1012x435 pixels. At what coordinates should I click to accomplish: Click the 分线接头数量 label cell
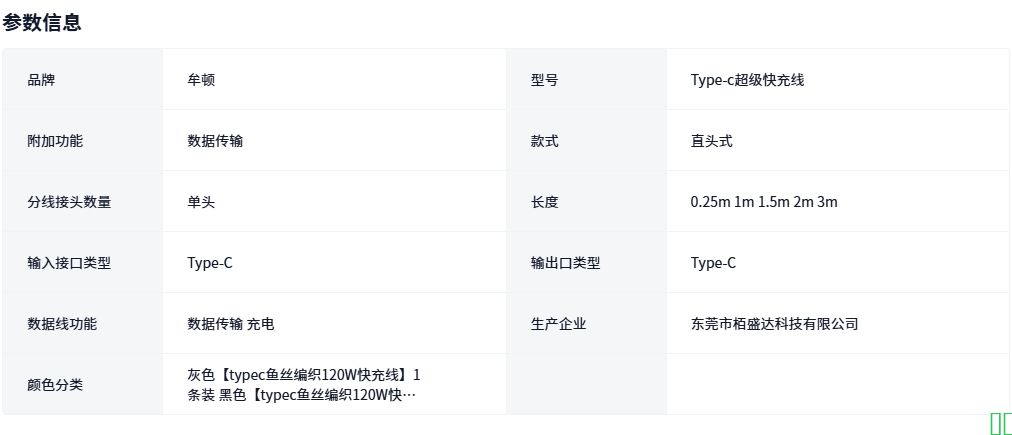tap(69, 202)
